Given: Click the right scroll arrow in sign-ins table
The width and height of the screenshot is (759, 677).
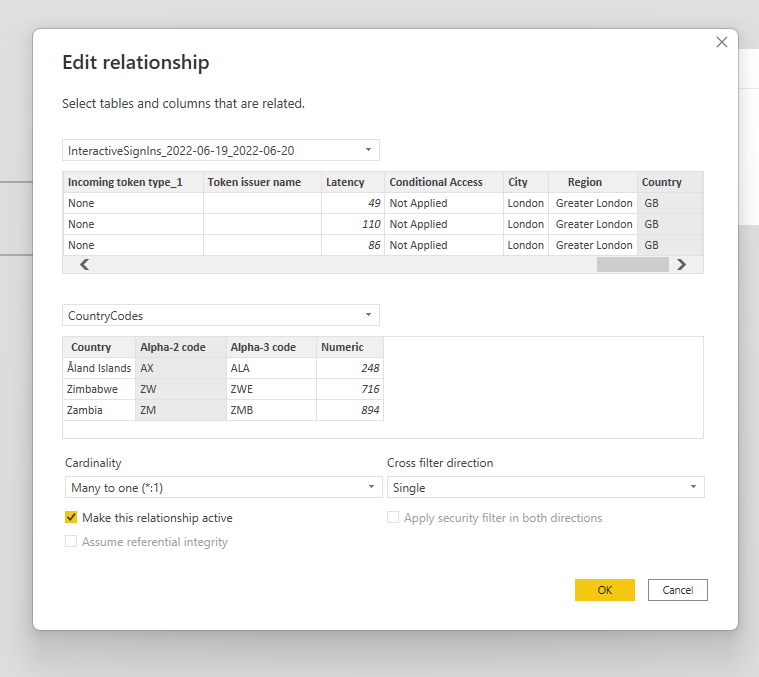Looking at the screenshot, I should (x=682, y=265).
